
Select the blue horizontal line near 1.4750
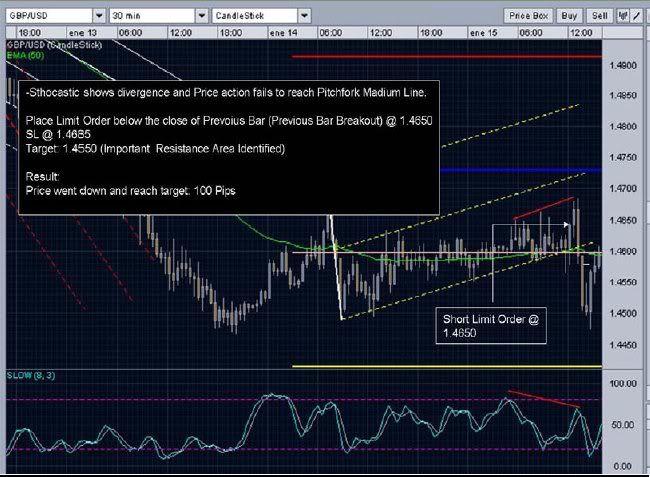(520, 170)
